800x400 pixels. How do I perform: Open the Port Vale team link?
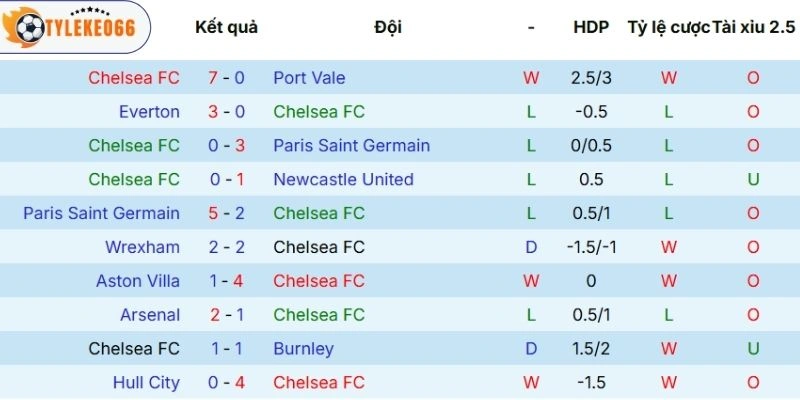[309, 77]
